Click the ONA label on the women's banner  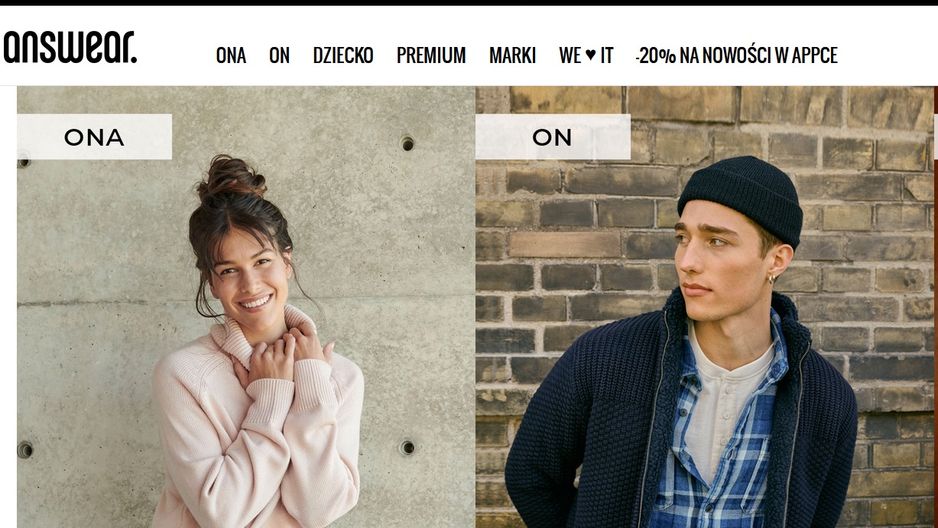pyautogui.click(x=95, y=137)
